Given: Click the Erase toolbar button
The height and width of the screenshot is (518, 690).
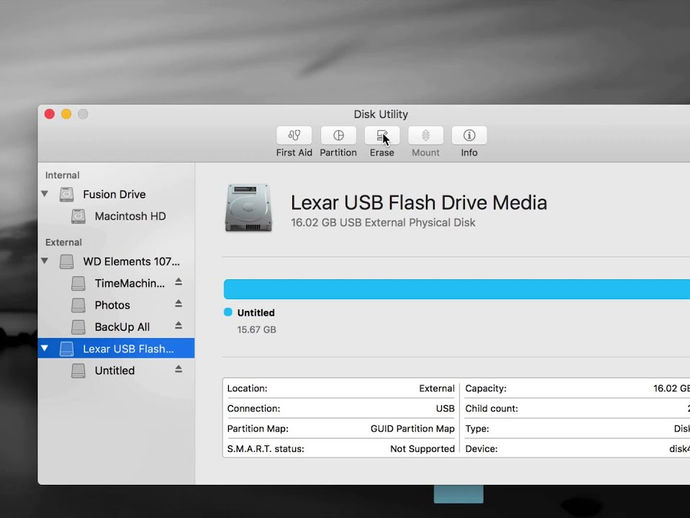Looking at the screenshot, I should [382, 136].
